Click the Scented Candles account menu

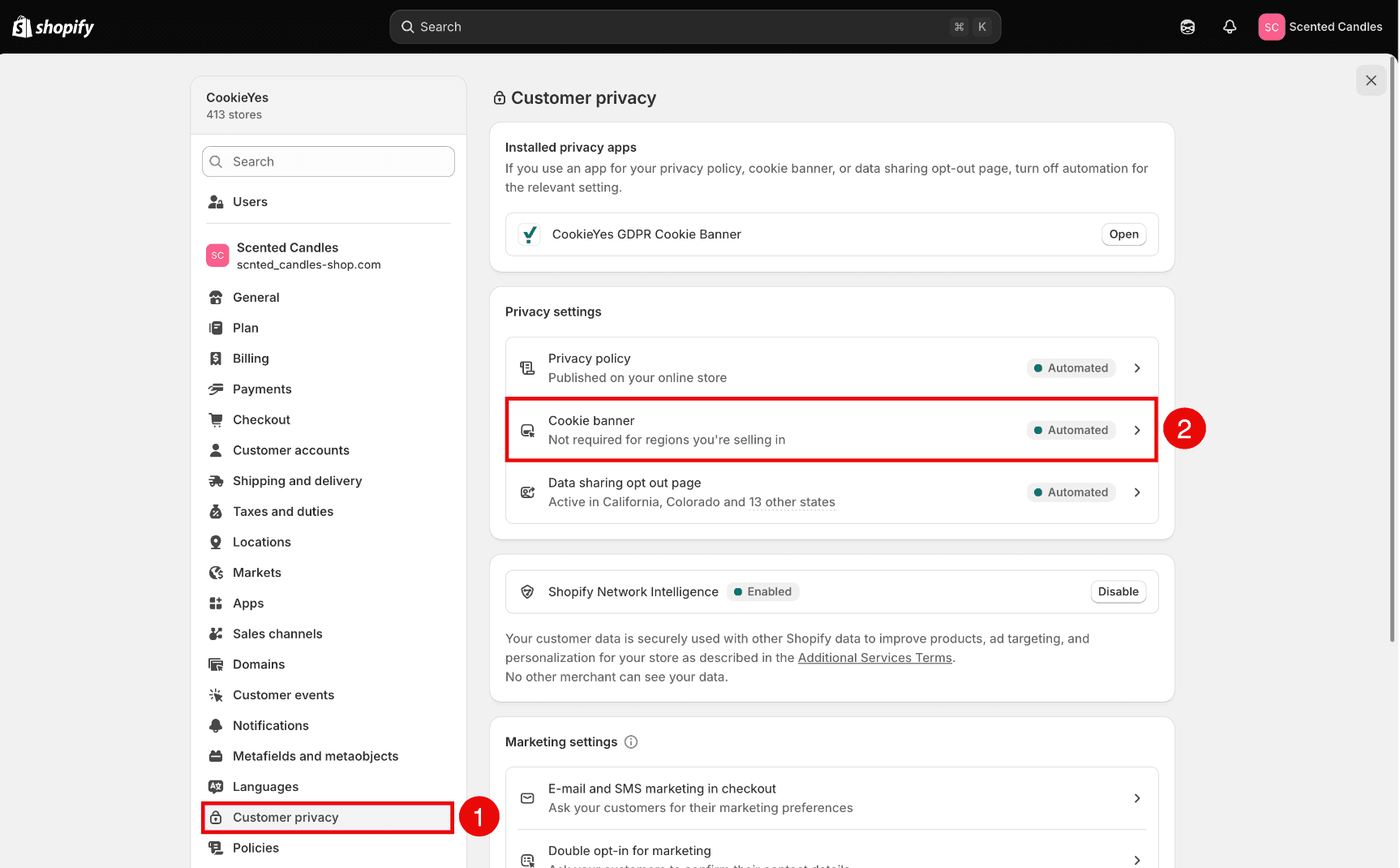coord(1321,27)
